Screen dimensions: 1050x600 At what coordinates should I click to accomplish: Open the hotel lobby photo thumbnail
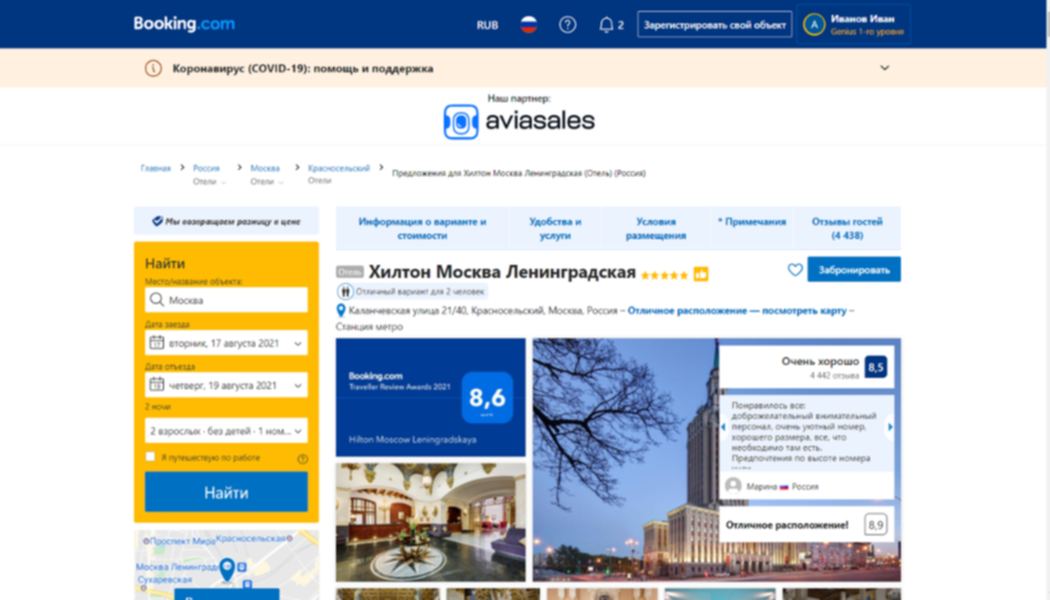(431, 522)
